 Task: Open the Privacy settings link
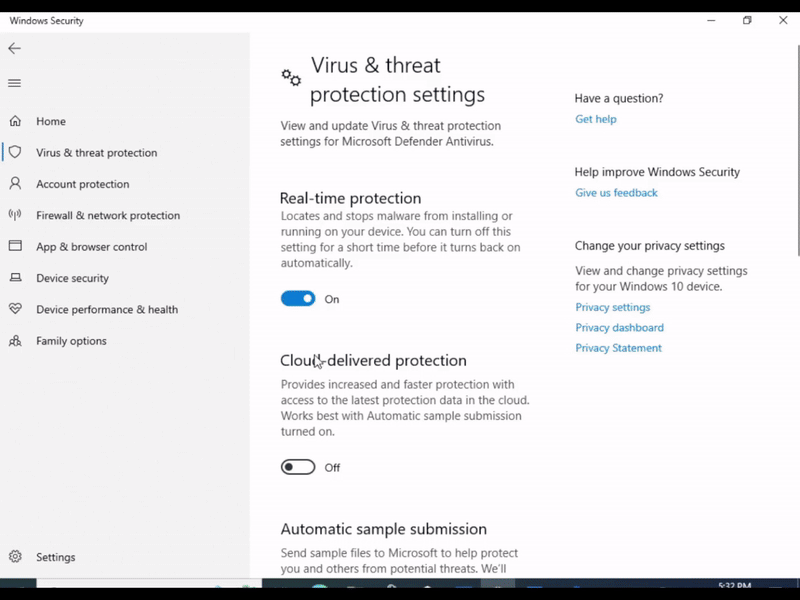coord(612,307)
